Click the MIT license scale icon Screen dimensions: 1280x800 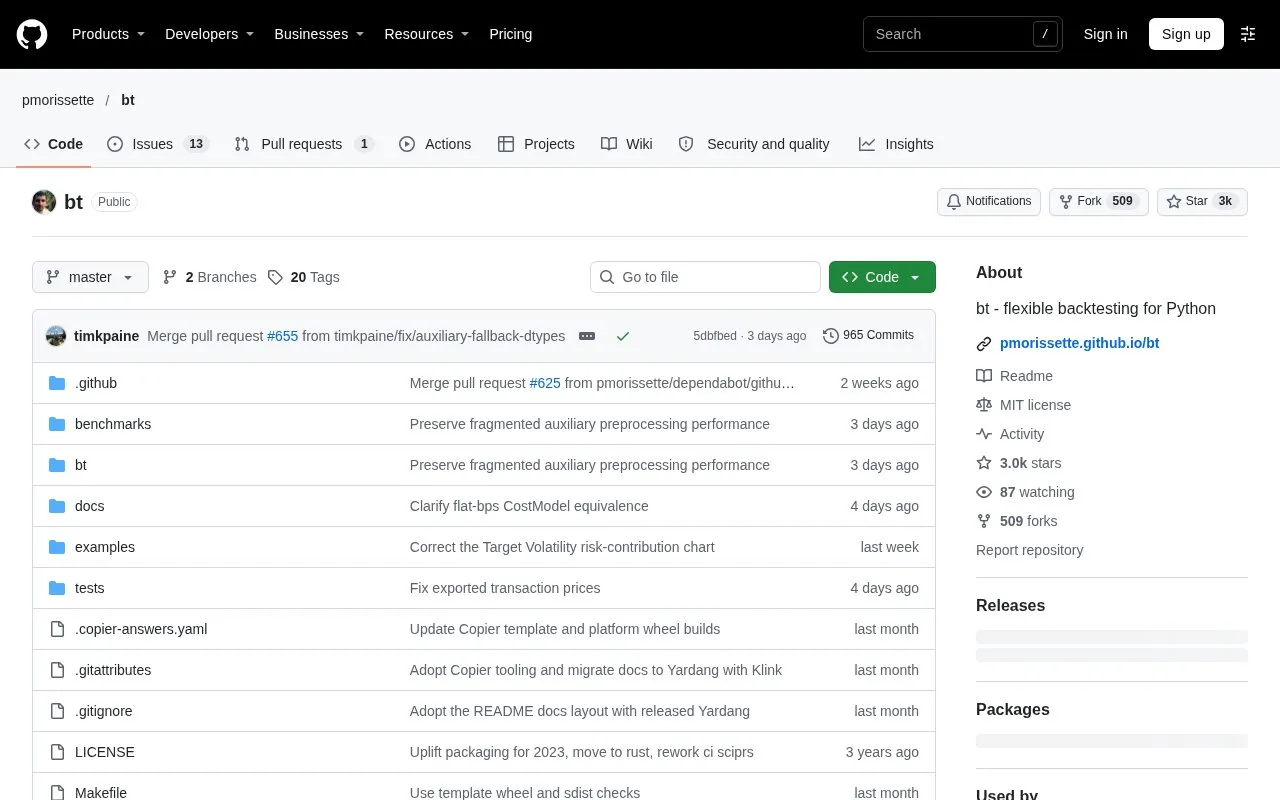click(x=984, y=405)
